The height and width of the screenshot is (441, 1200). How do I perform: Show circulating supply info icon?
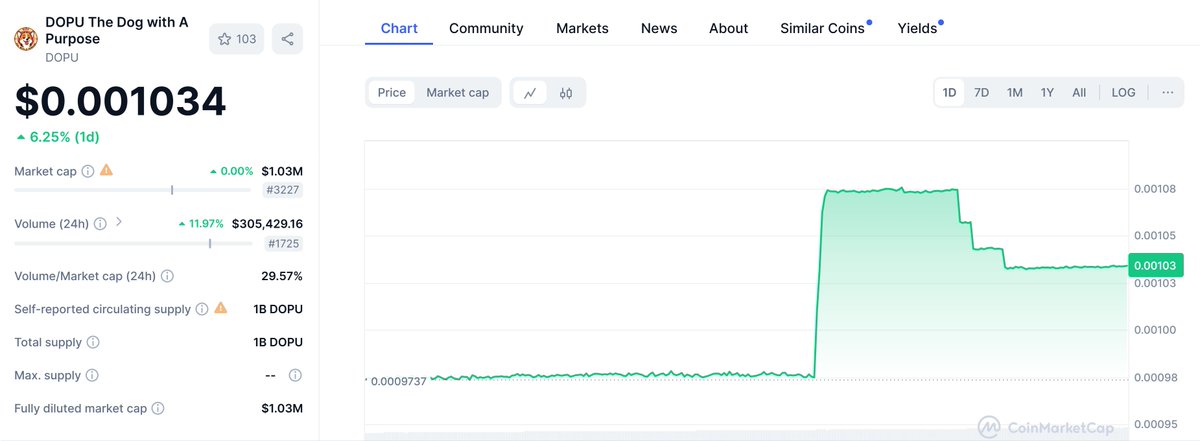coord(202,309)
